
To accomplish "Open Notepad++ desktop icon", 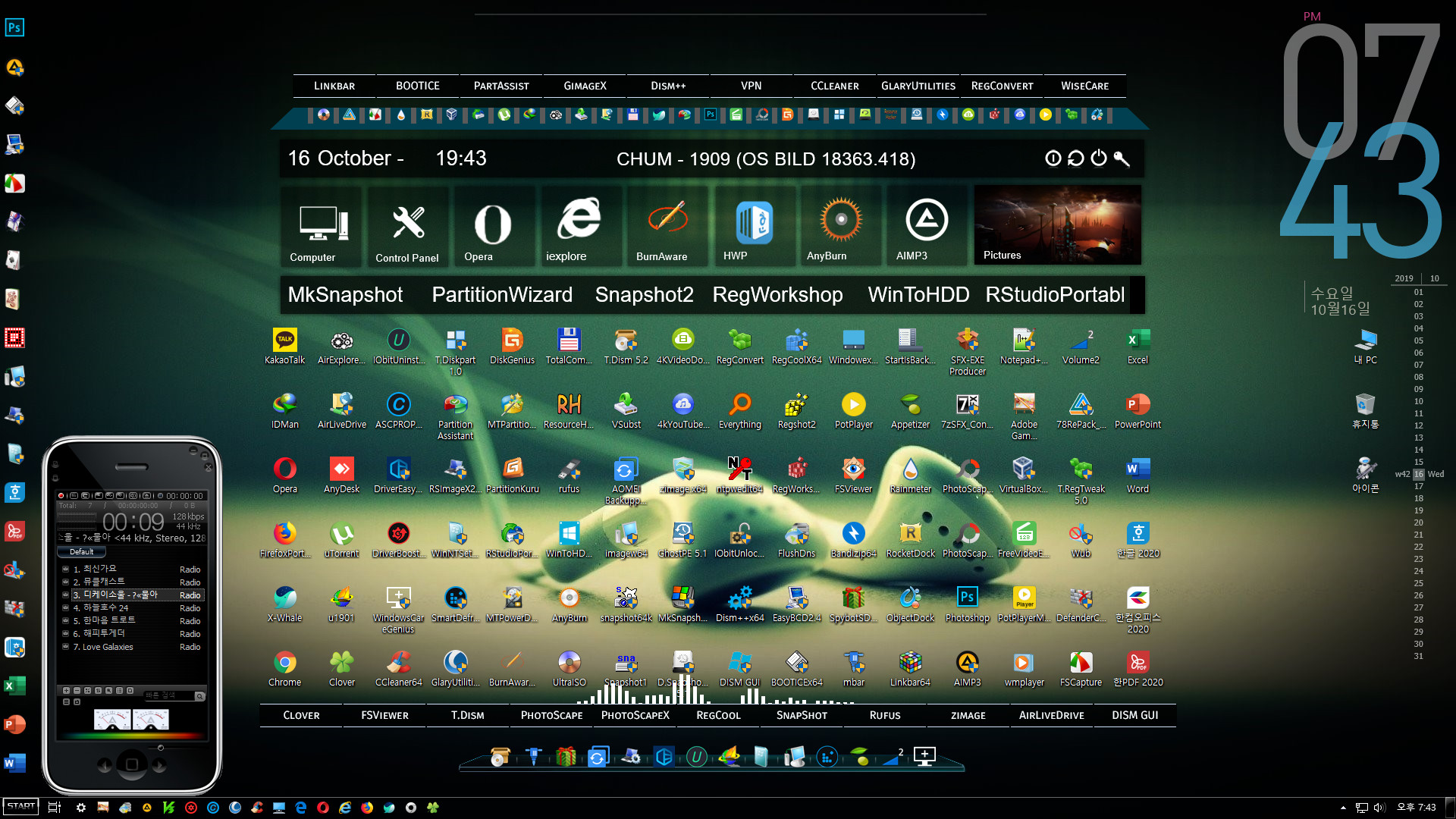I will point(1024,346).
